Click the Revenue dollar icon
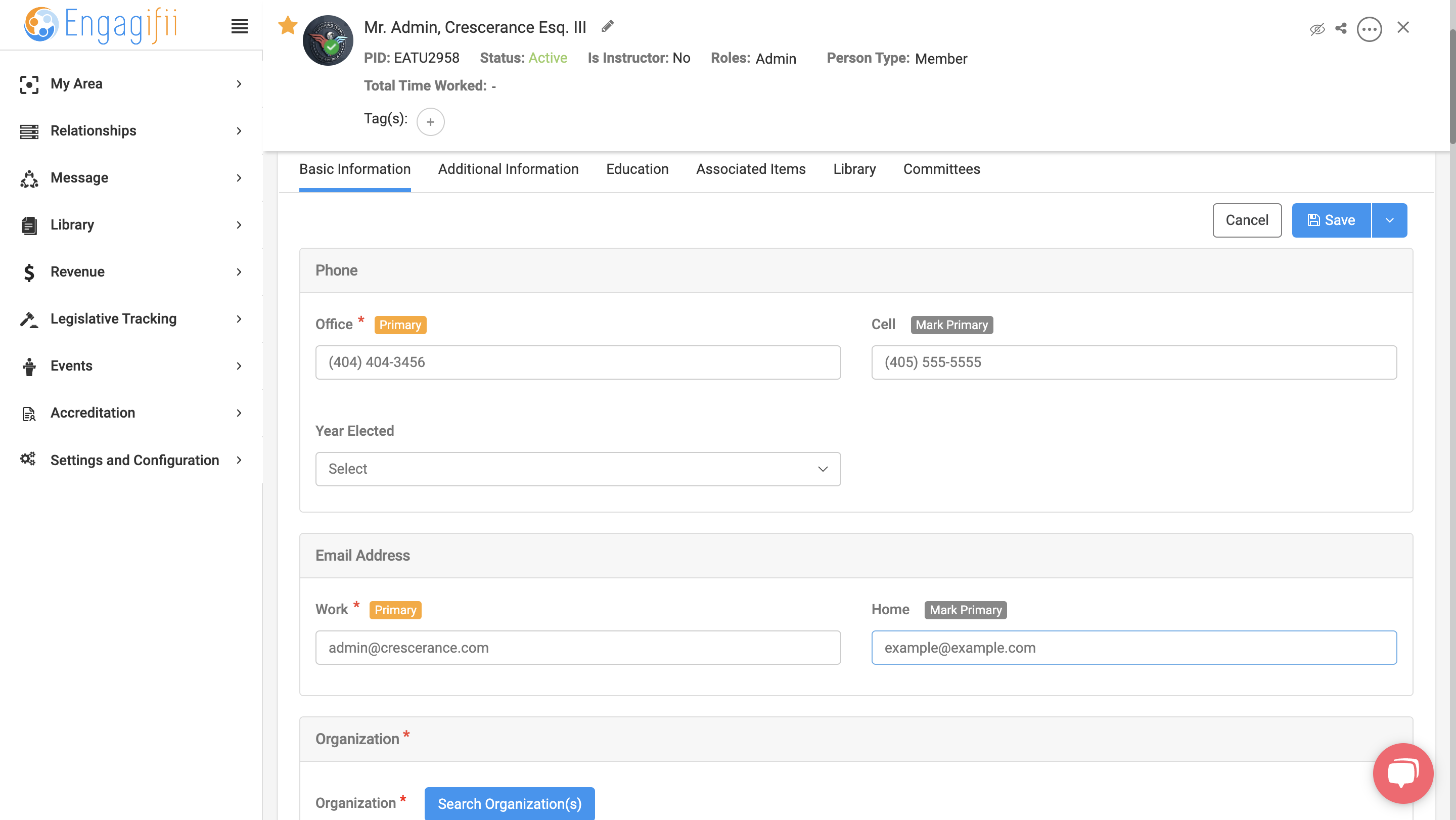This screenshot has height=820, width=1456. pos(29,272)
